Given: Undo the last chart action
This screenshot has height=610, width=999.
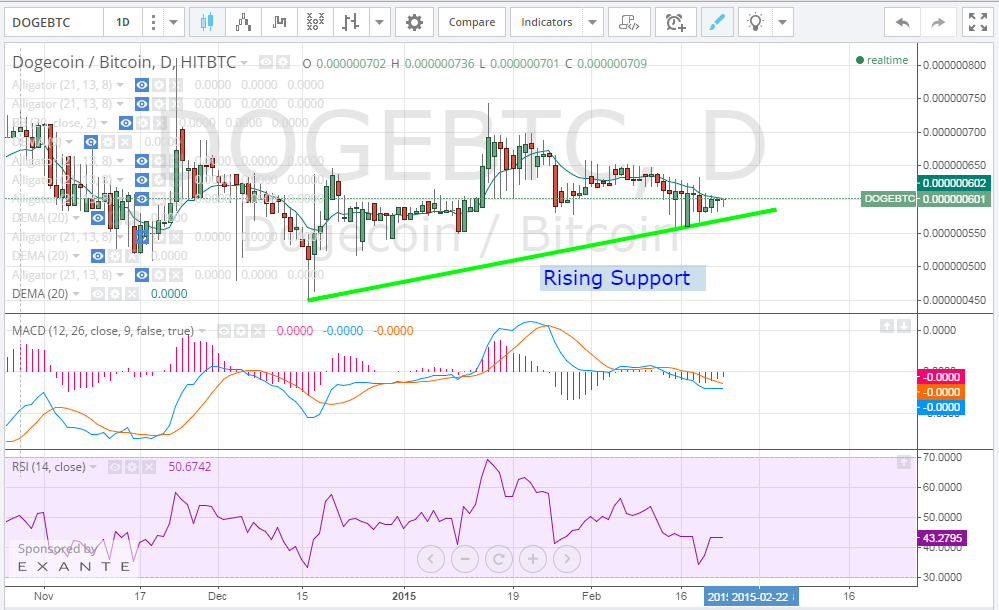Looking at the screenshot, I should pyautogui.click(x=900, y=21).
